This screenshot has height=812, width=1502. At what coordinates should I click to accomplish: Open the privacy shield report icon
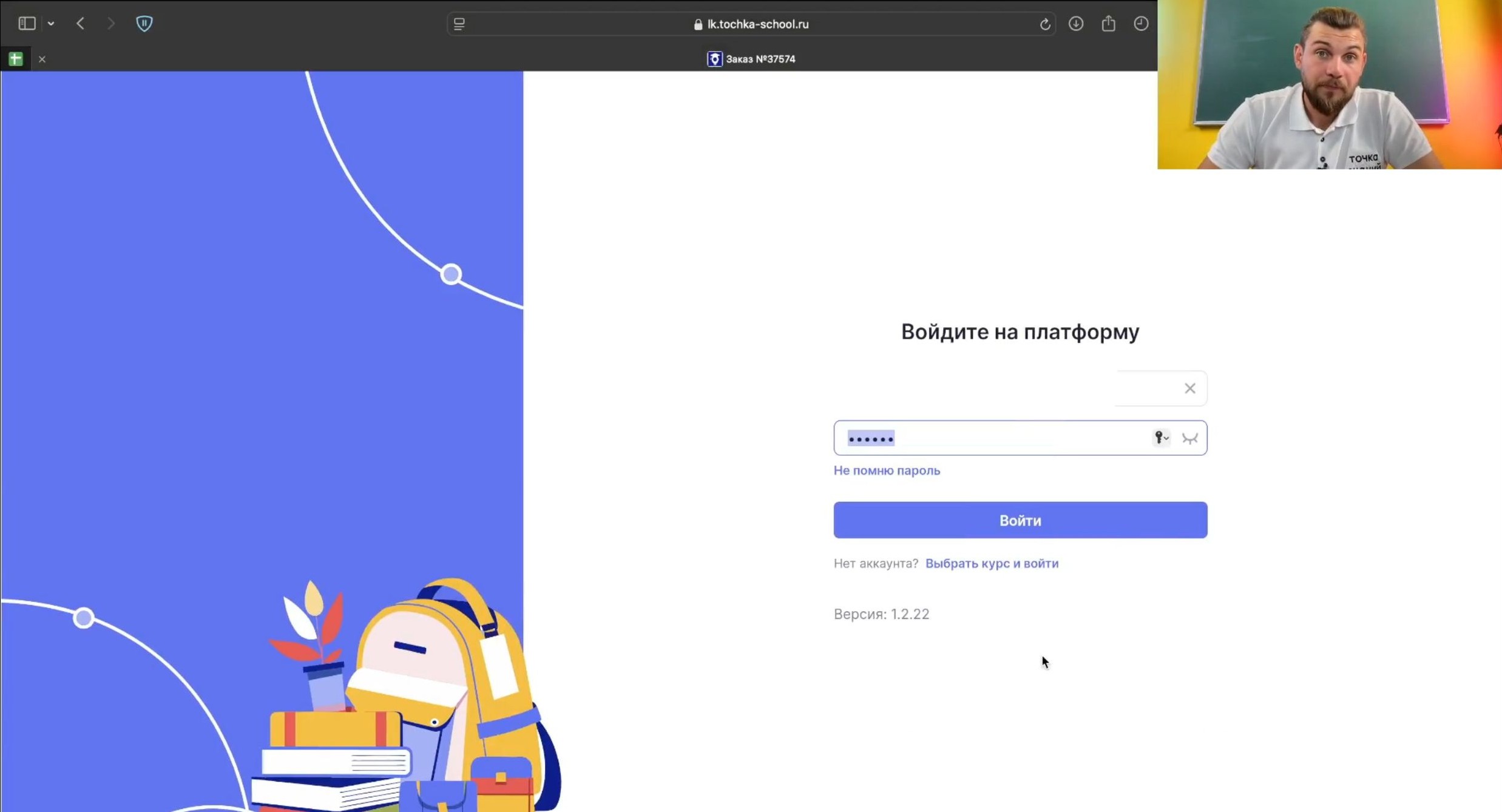(144, 24)
